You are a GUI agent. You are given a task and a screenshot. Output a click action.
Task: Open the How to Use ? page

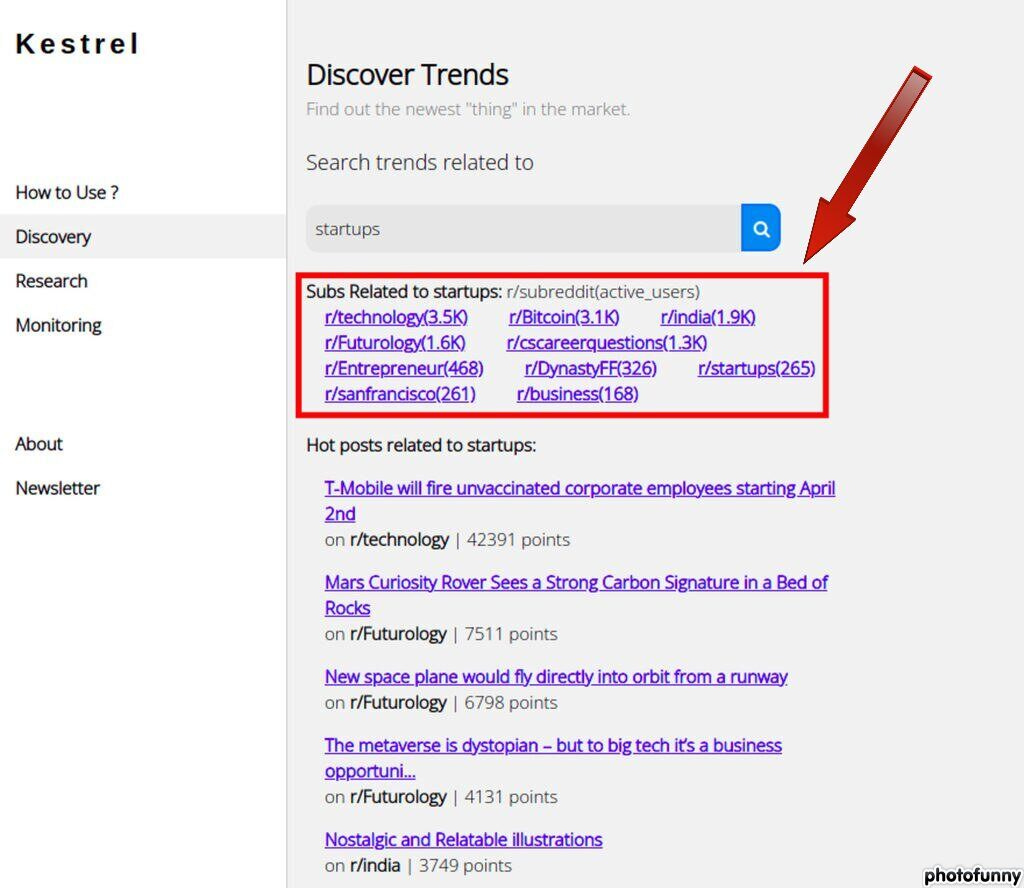67,192
